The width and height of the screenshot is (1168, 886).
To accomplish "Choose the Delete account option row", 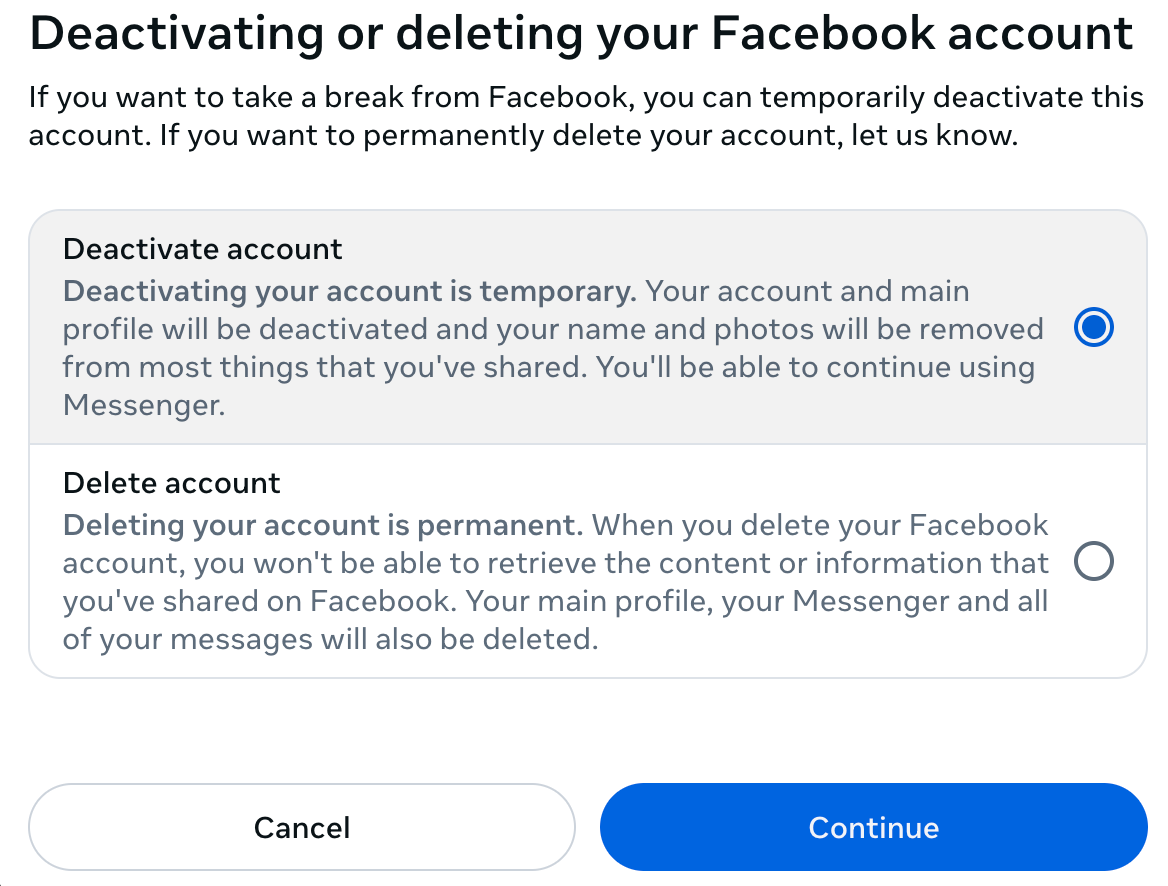I will tap(560, 560).
